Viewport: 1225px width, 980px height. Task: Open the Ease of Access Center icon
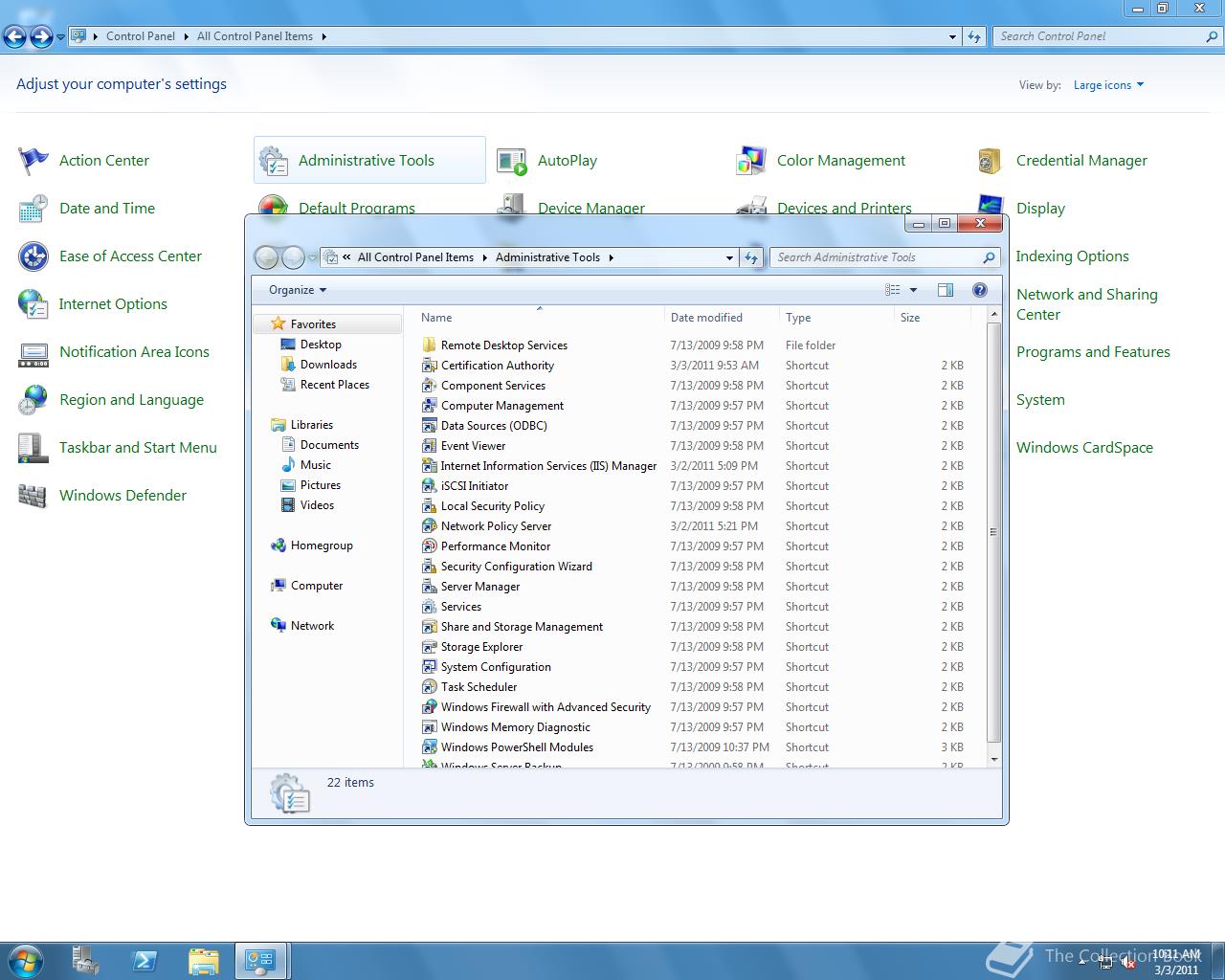(x=33, y=256)
